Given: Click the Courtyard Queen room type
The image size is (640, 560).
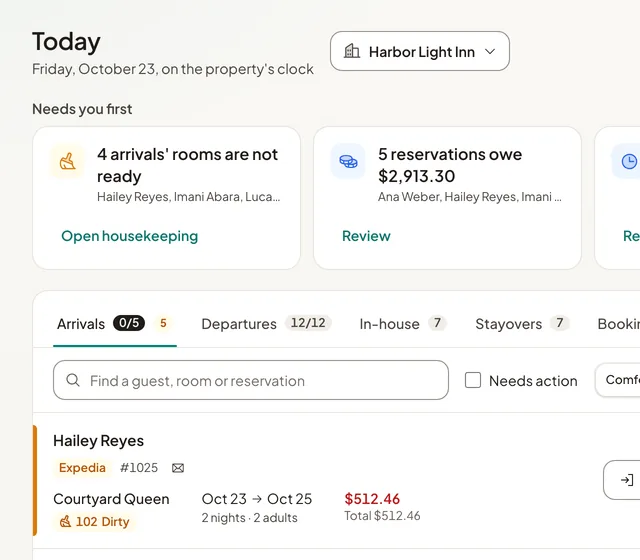Looking at the screenshot, I should 111,499.
